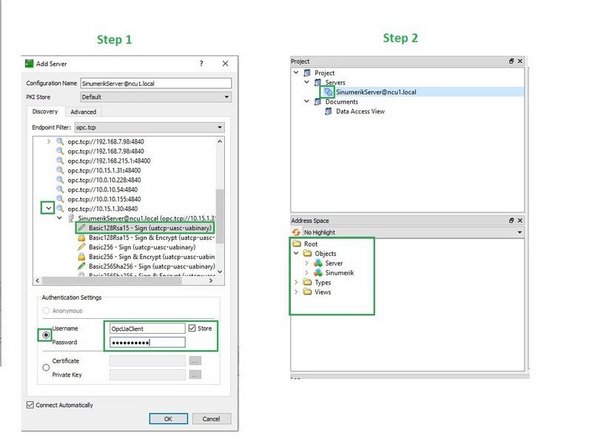This screenshot has width=592, height=444.
Task: Click the Add Server green title icon
Action: point(29,63)
